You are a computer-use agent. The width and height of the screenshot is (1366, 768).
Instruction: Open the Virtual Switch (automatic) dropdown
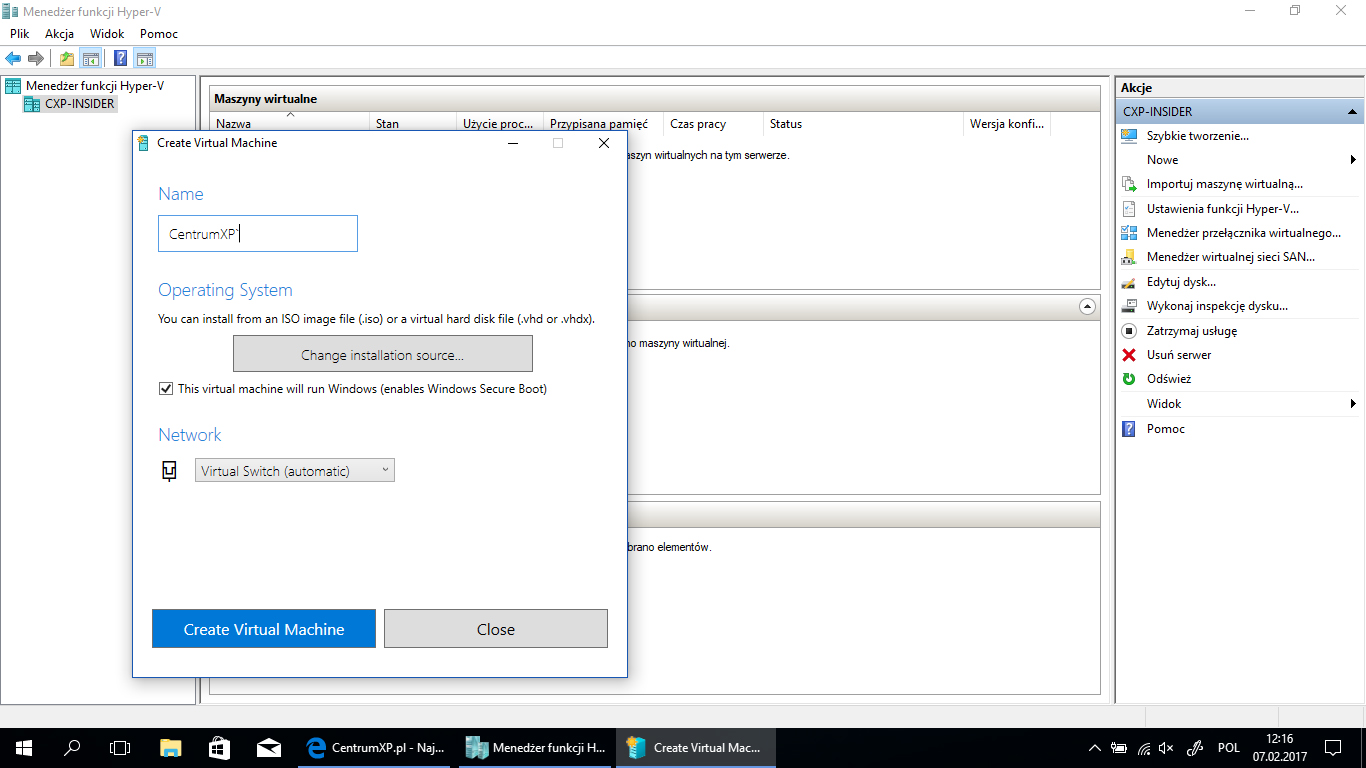point(295,470)
